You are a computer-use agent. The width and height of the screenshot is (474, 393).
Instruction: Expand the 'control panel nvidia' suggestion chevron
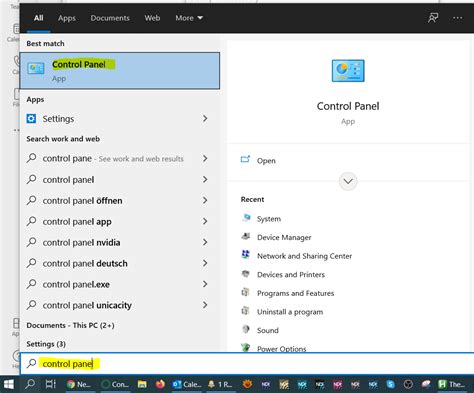coord(205,242)
